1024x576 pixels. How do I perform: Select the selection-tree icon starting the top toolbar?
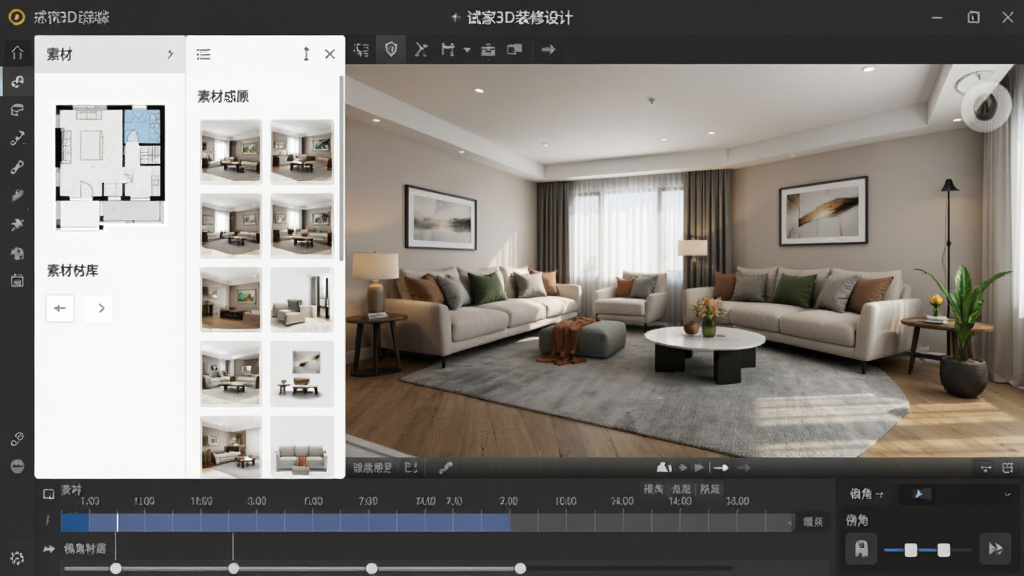pyautogui.click(x=361, y=50)
